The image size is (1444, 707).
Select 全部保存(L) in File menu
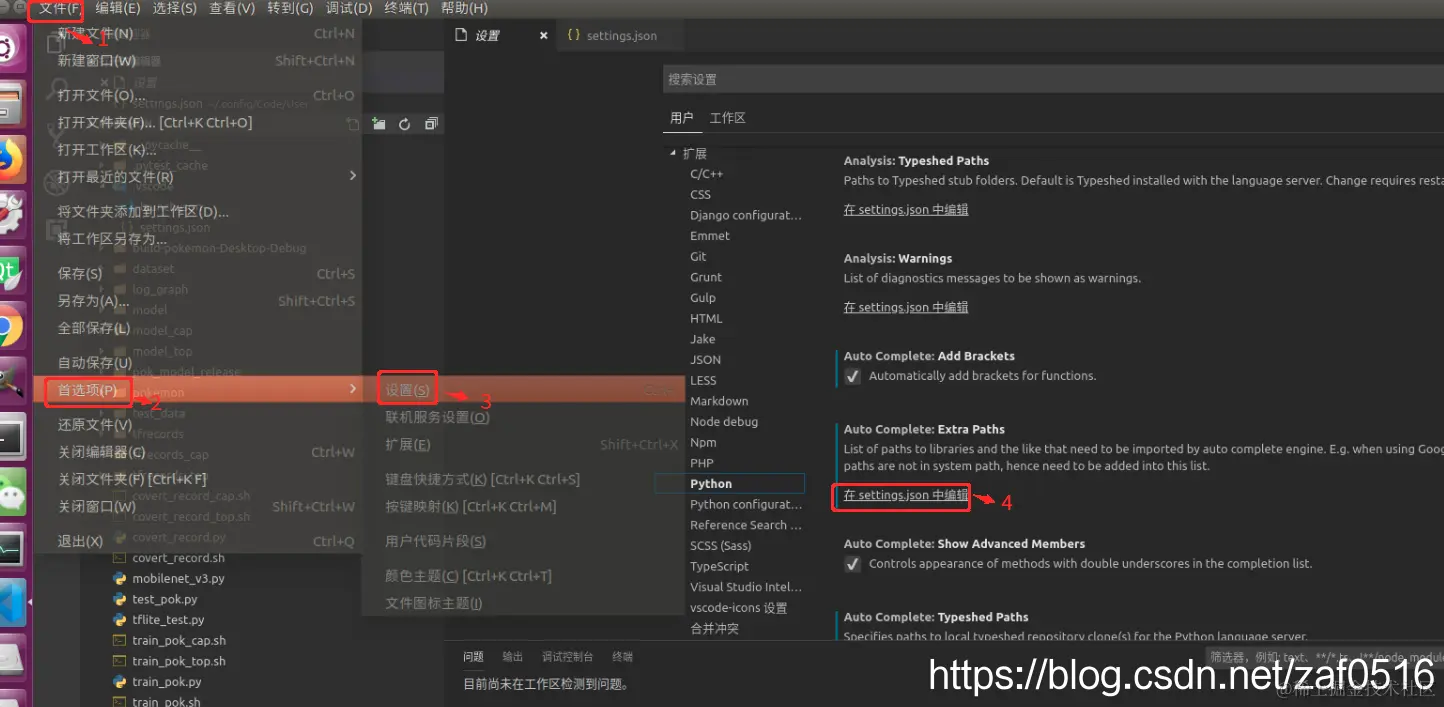point(198,328)
